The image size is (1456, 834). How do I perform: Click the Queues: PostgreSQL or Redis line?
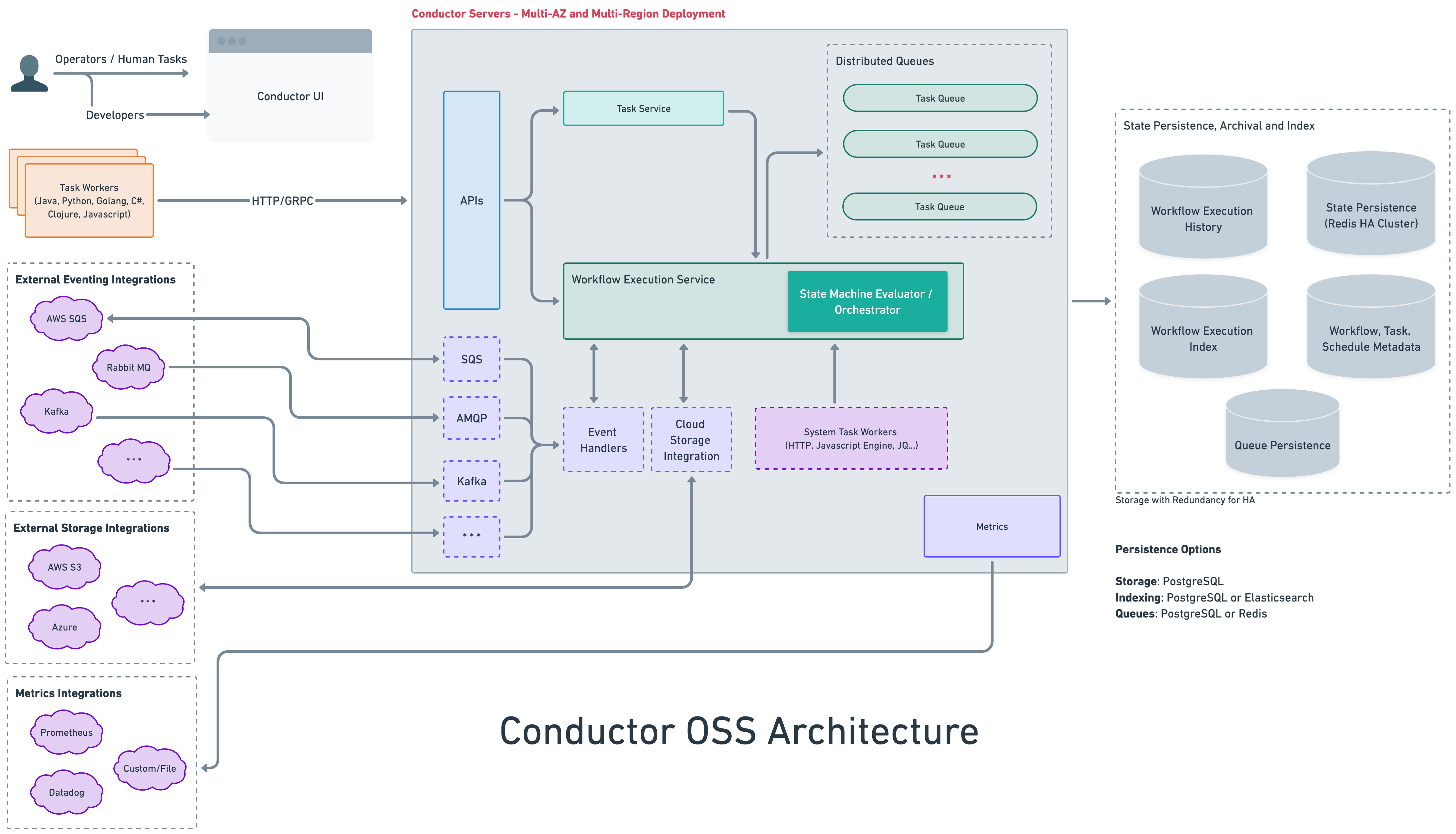(1191, 614)
